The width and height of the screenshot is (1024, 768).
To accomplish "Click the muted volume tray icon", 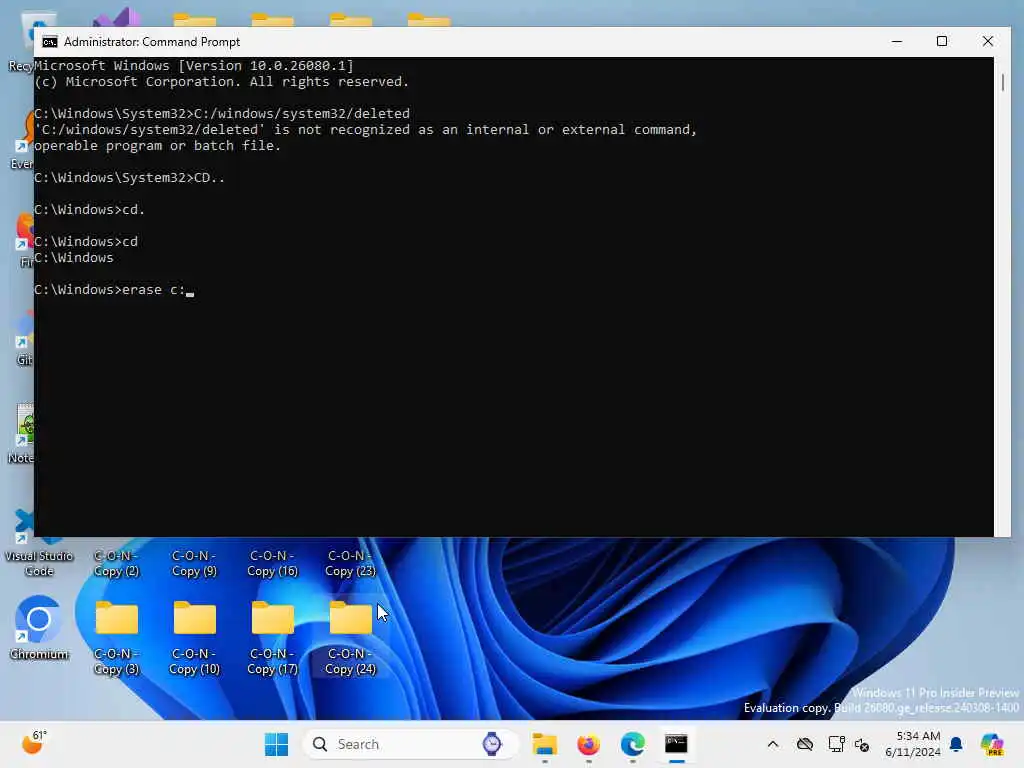I will (x=862, y=745).
